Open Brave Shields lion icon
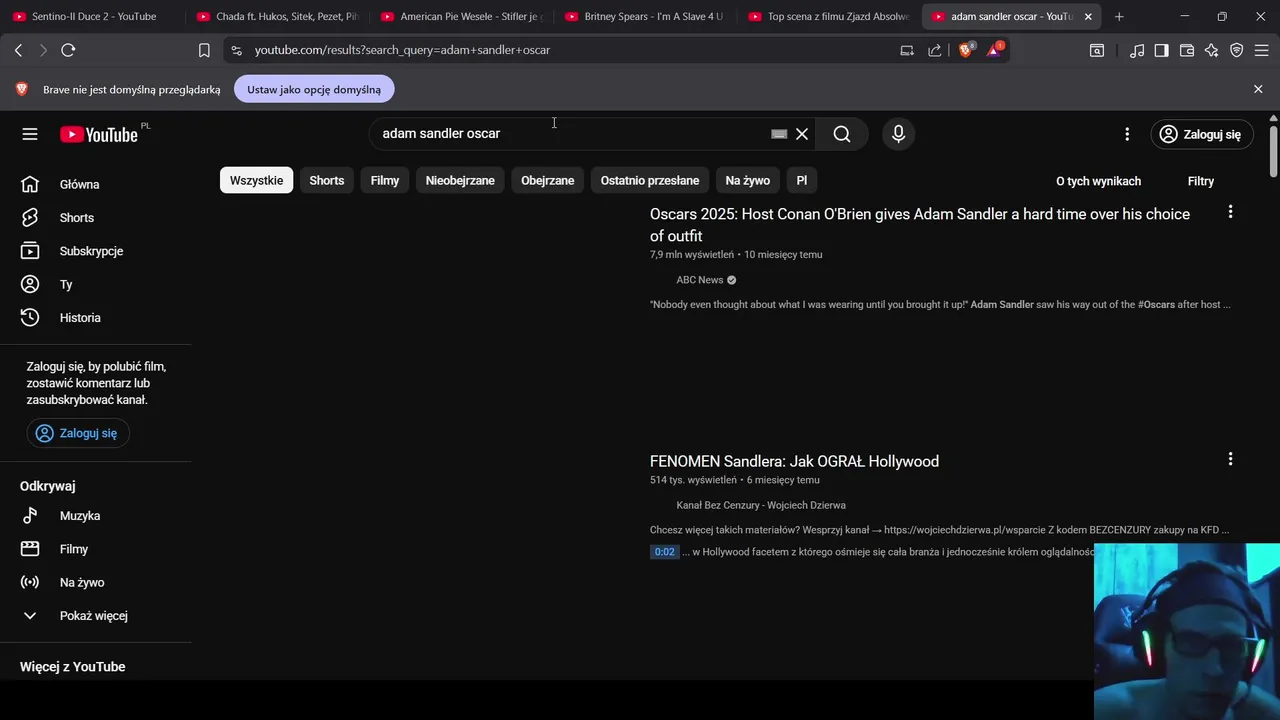The height and width of the screenshot is (720, 1280). point(966,50)
